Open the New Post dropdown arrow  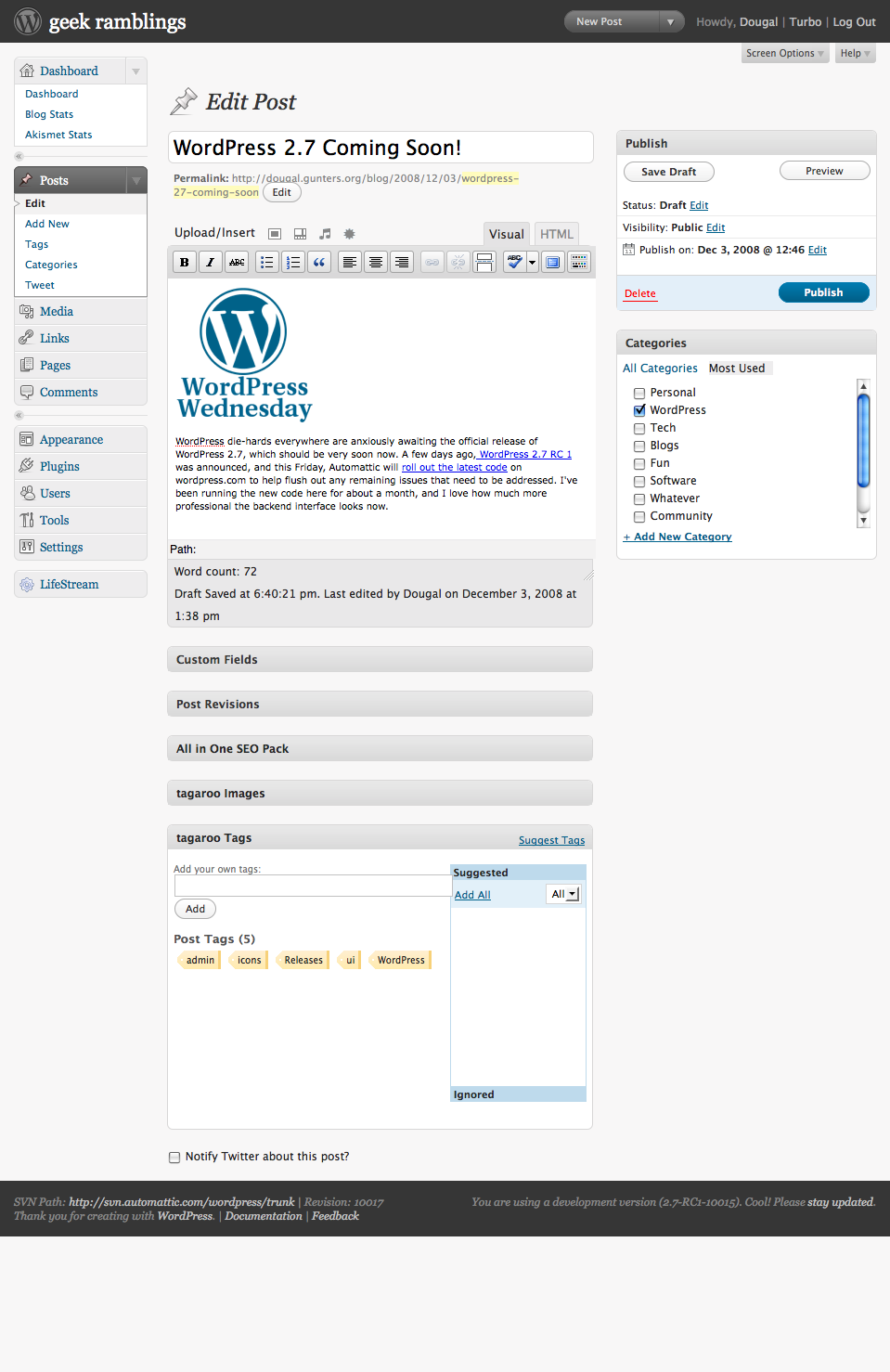[x=670, y=21]
